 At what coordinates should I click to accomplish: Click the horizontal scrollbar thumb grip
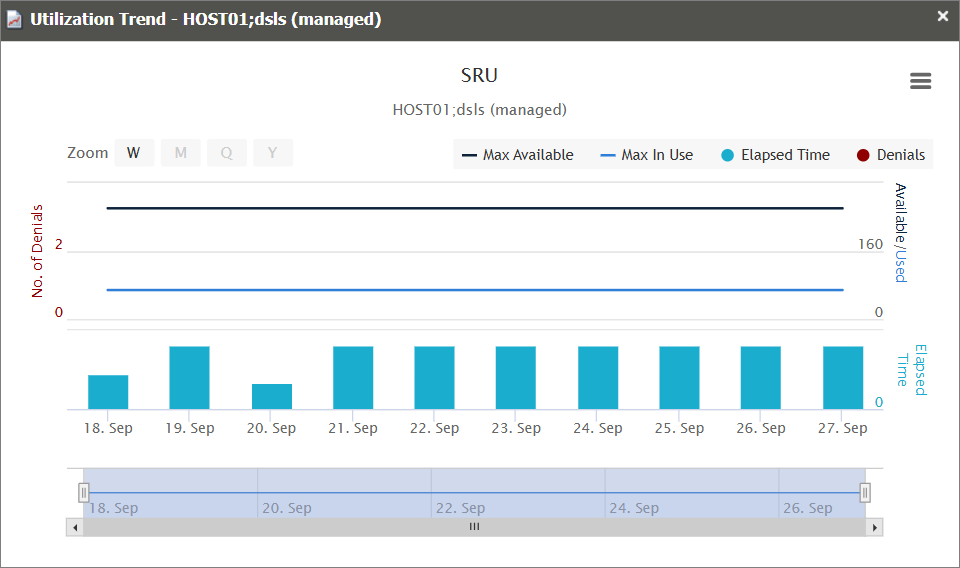(x=474, y=527)
